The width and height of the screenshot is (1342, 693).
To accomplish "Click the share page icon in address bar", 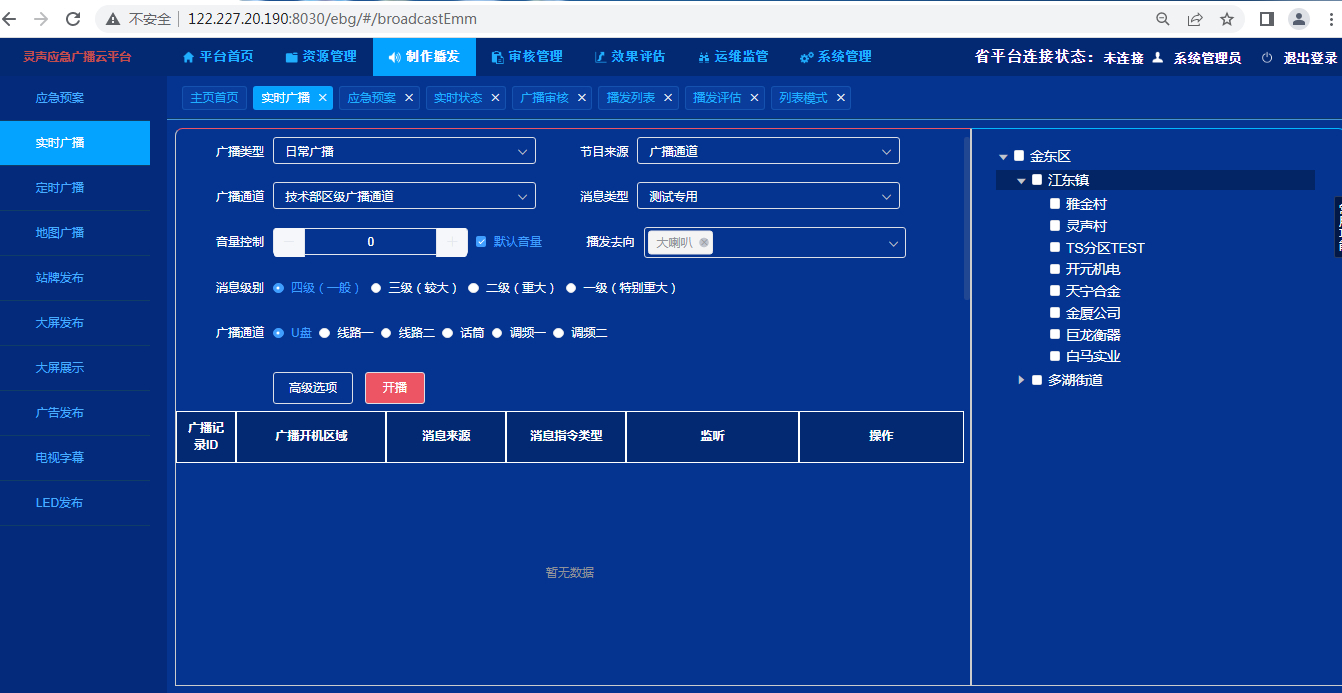I will point(1195,19).
